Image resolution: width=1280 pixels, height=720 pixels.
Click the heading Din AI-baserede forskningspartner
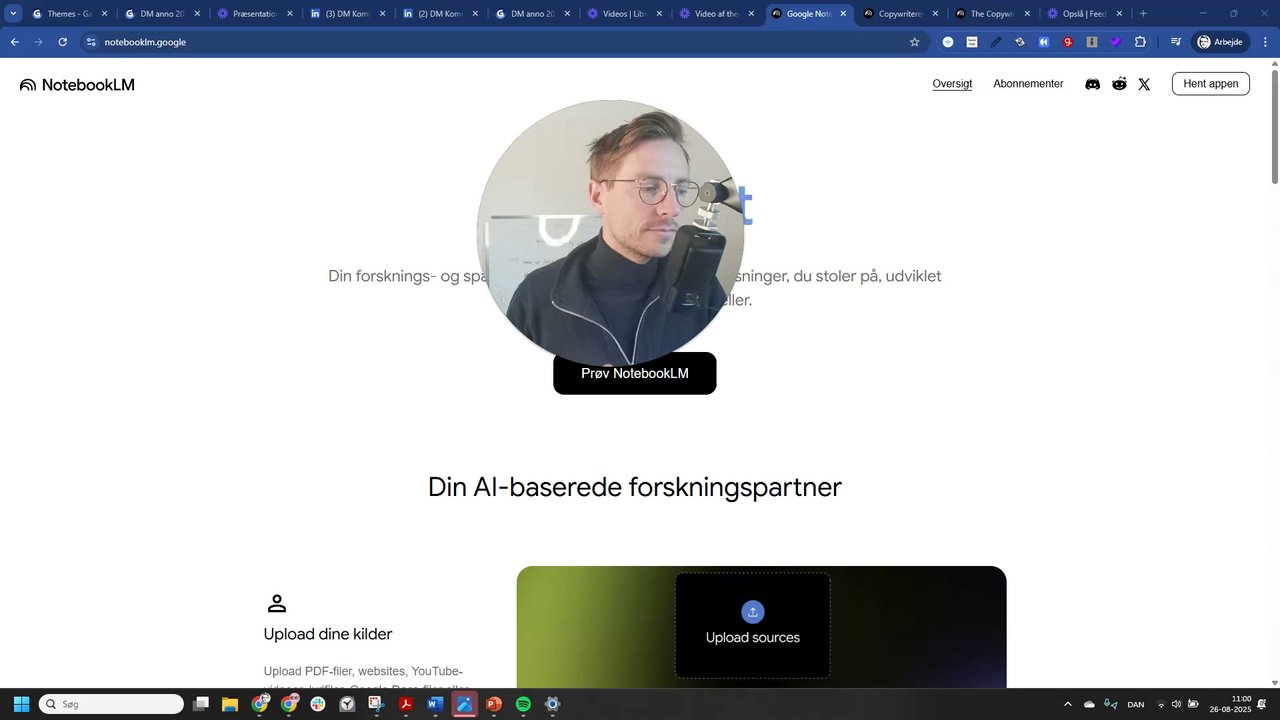pyautogui.click(x=635, y=487)
